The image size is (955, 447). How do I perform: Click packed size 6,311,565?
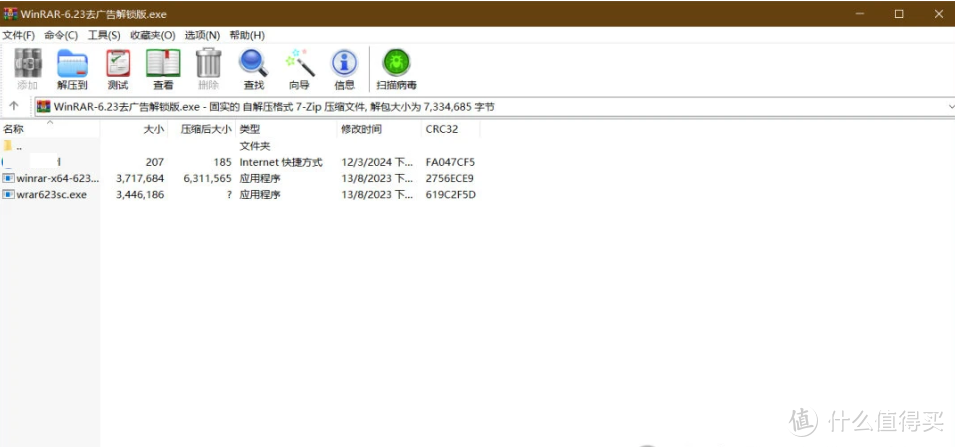(207, 178)
